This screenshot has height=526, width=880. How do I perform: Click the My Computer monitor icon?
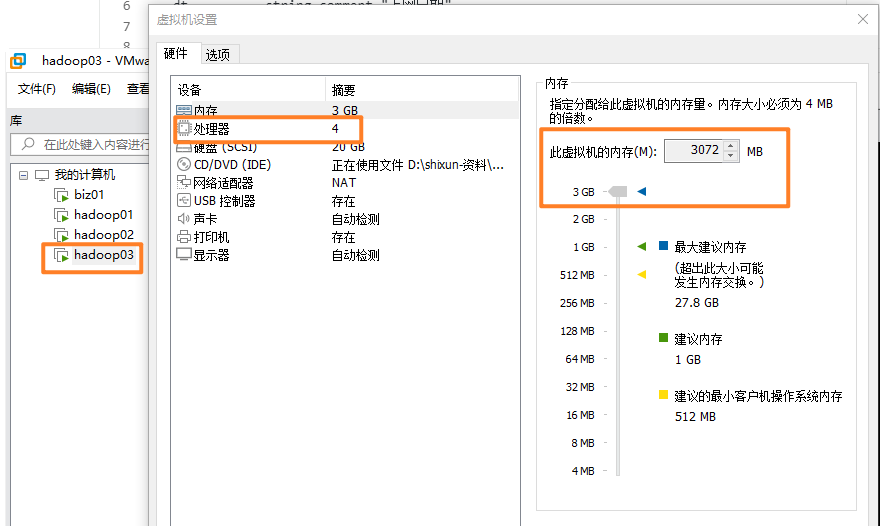click(42, 175)
